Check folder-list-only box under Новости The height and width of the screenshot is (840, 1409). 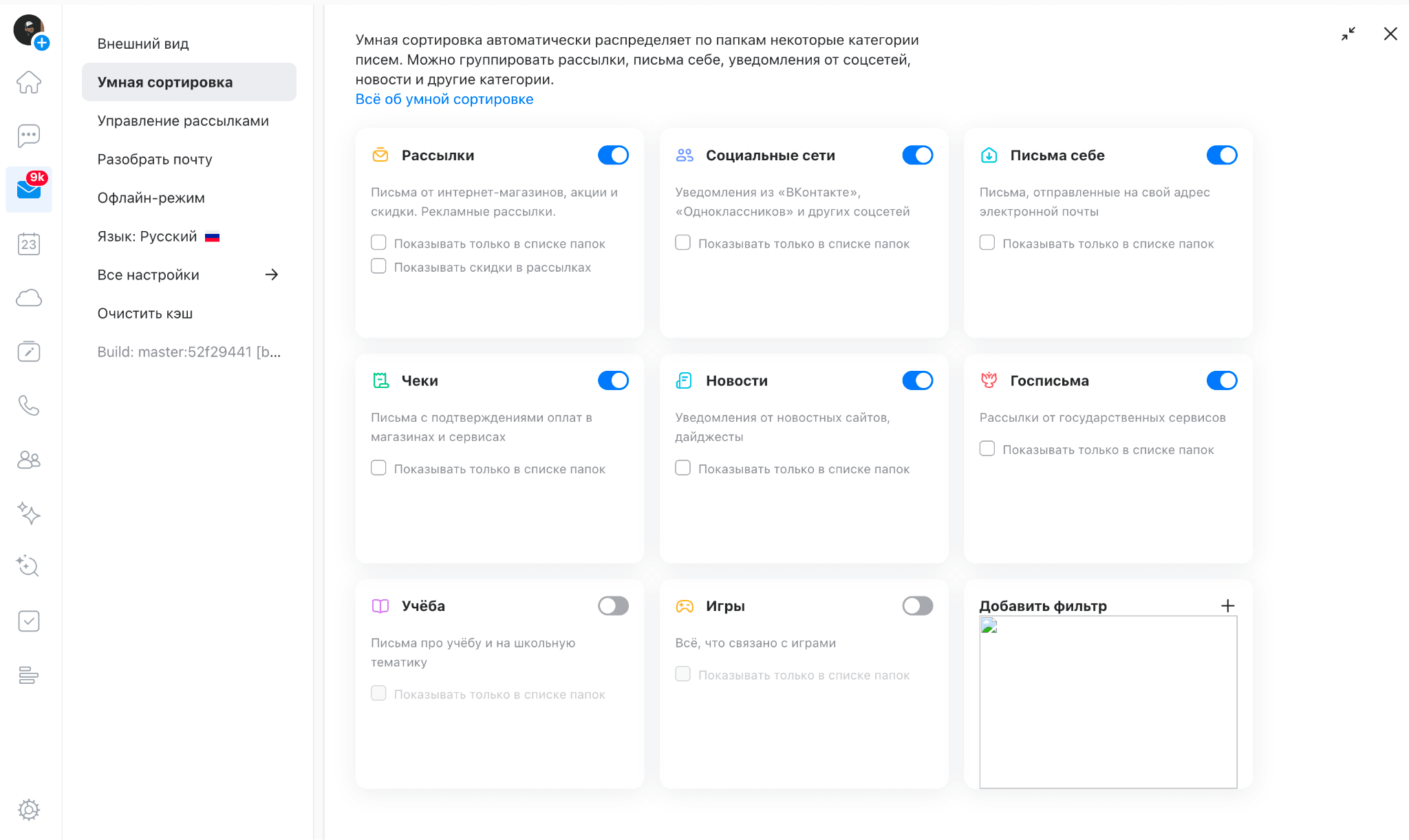pos(682,469)
